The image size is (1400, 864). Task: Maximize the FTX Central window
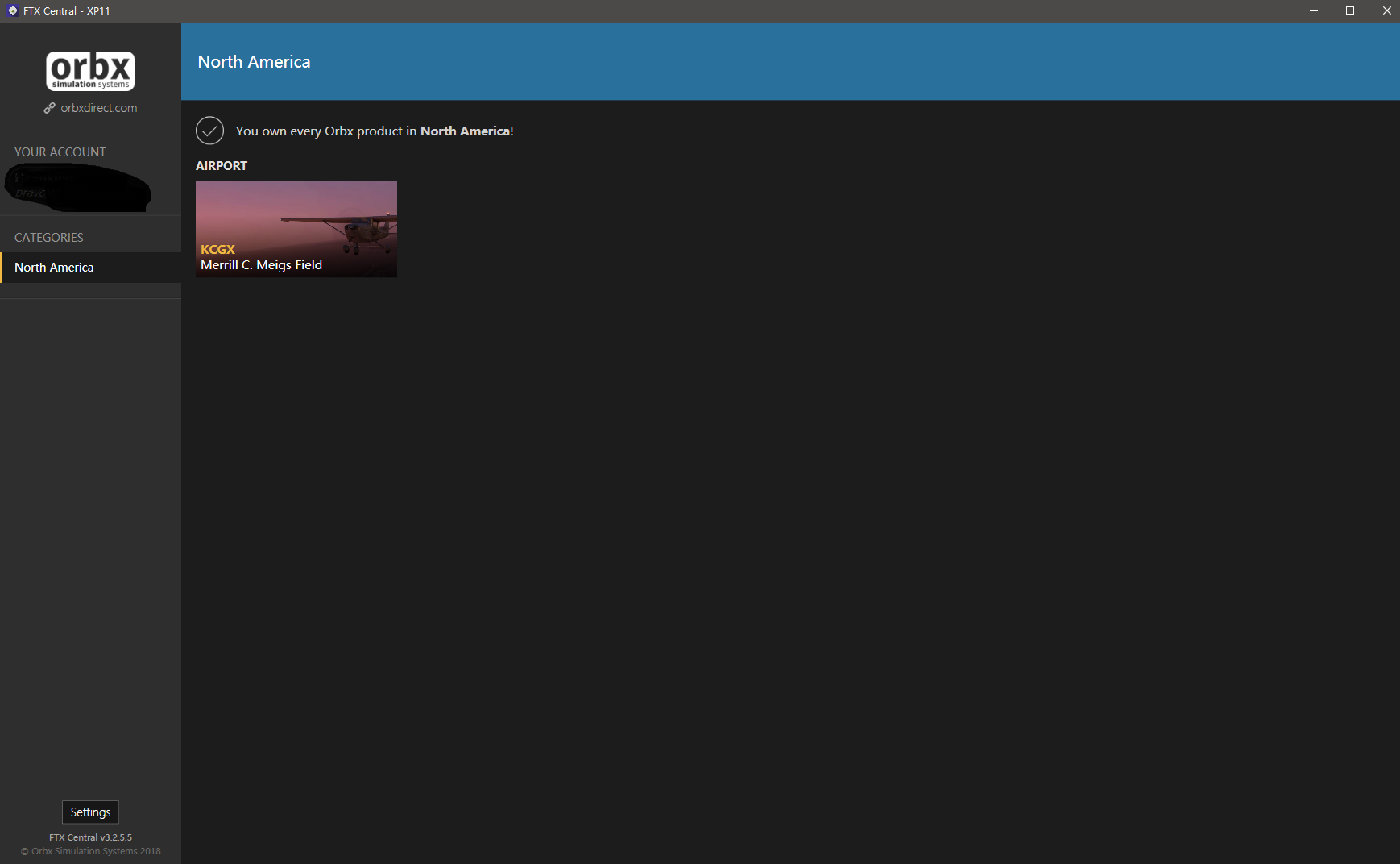[x=1350, y=10]
